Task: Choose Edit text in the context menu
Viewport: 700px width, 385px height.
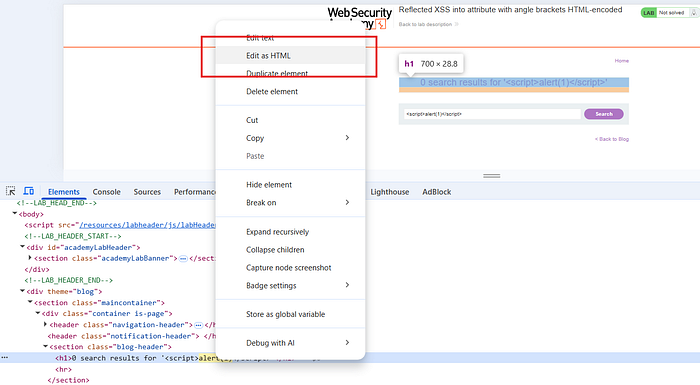Action: click(x=290, y=38)
